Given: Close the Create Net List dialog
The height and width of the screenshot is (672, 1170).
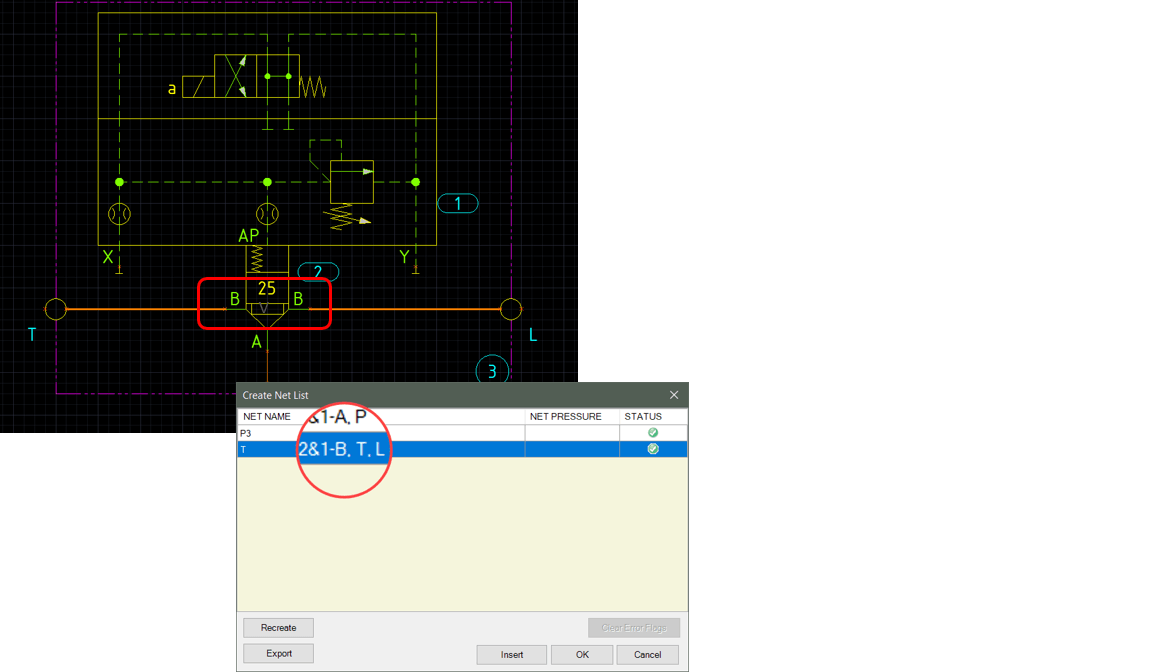Looking at the screenshot, I should pyautogui.click(x=673, y=395).
